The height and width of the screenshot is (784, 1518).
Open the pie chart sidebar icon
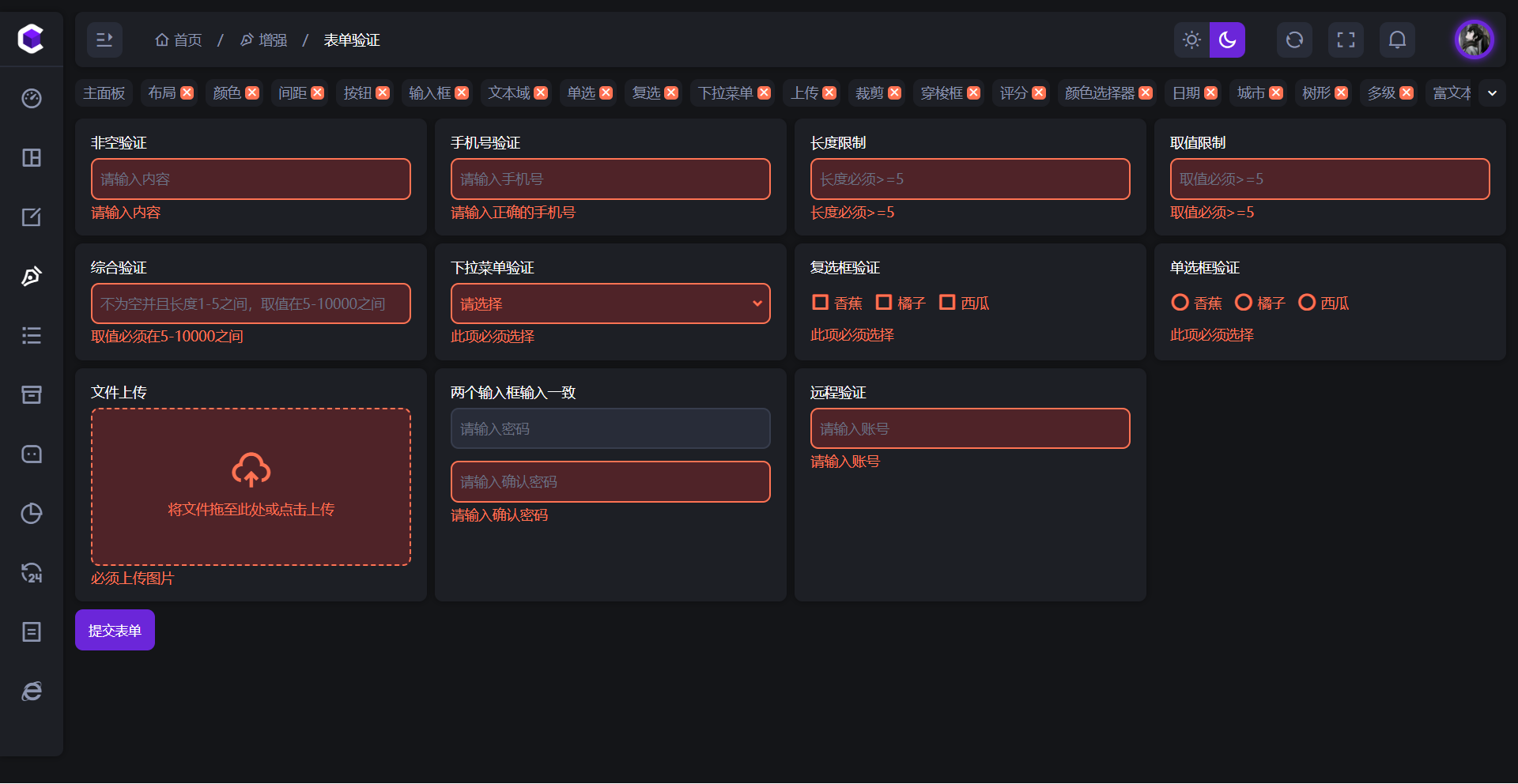(32, 514)
